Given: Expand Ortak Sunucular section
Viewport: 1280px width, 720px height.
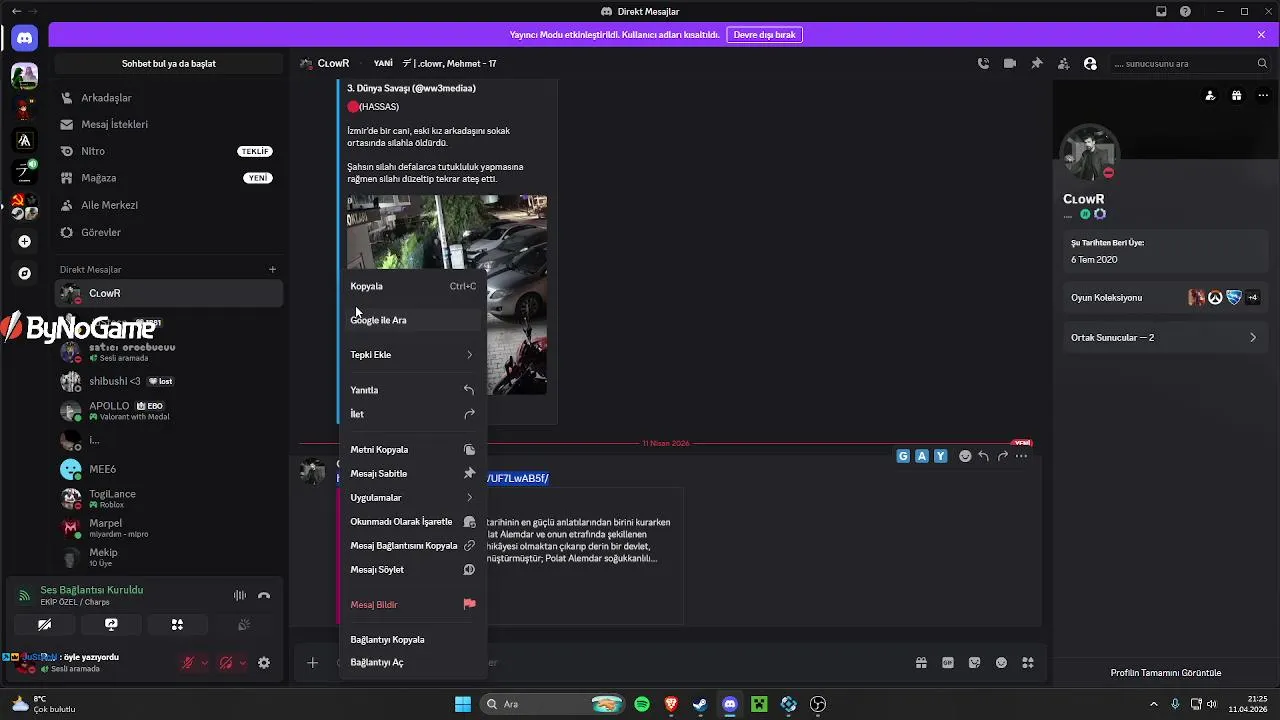Looking at the screenshot, I should pos(1163,337).
